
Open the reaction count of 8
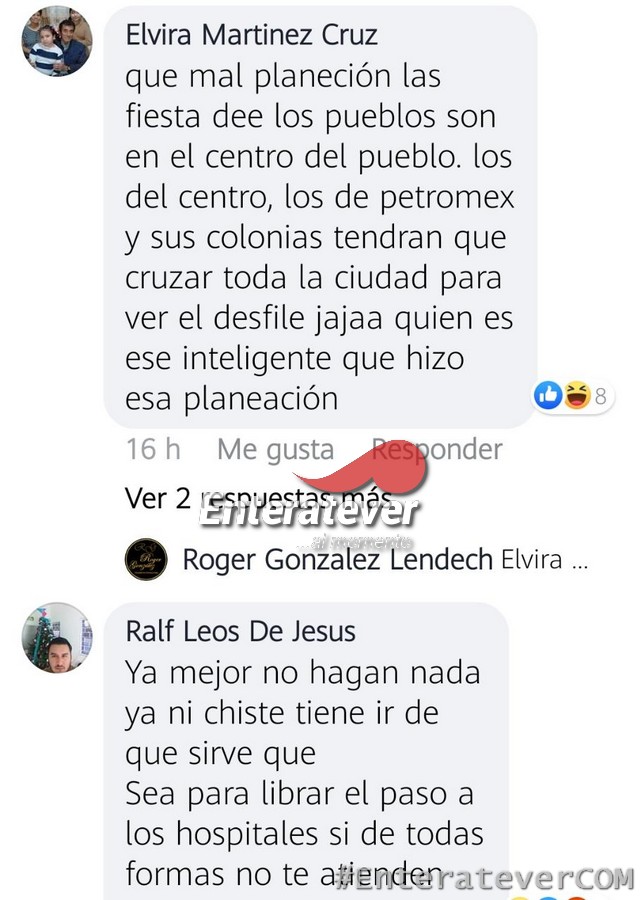(x=600, y=396)
